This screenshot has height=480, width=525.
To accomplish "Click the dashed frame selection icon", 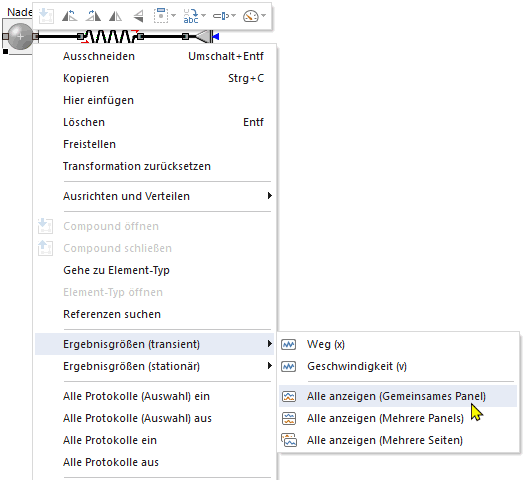I will pos(161,16).
